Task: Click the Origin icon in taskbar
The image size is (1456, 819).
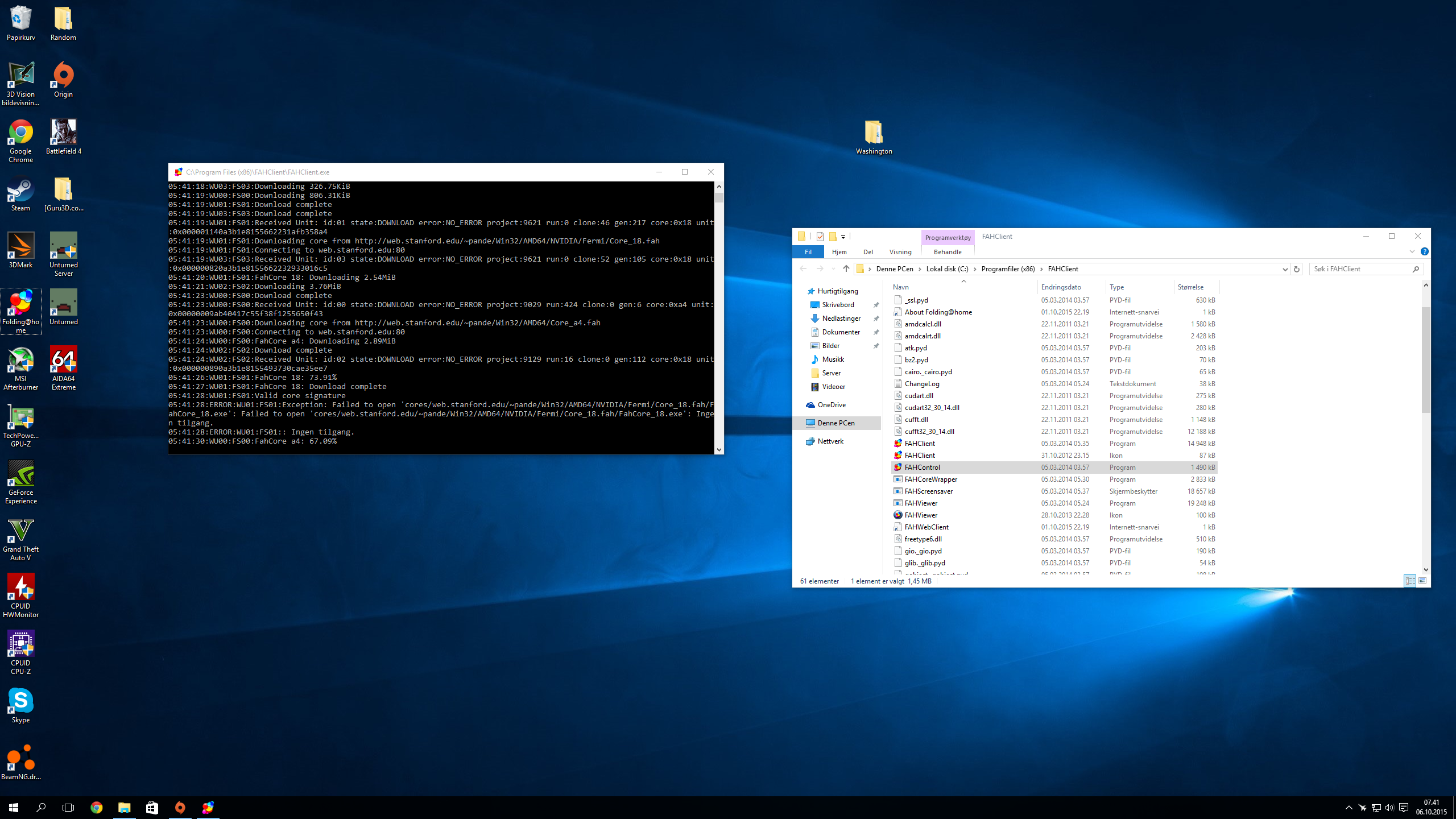Action: [180, 807]
